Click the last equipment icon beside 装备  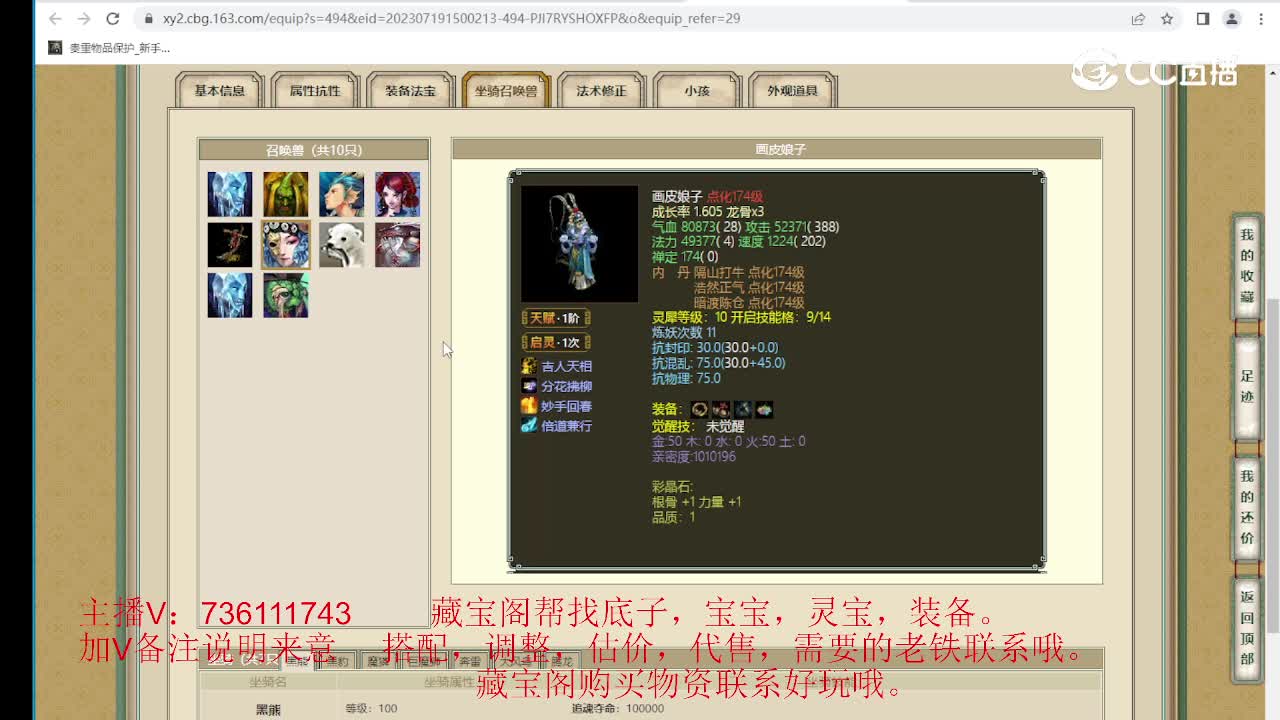(764, 408)
